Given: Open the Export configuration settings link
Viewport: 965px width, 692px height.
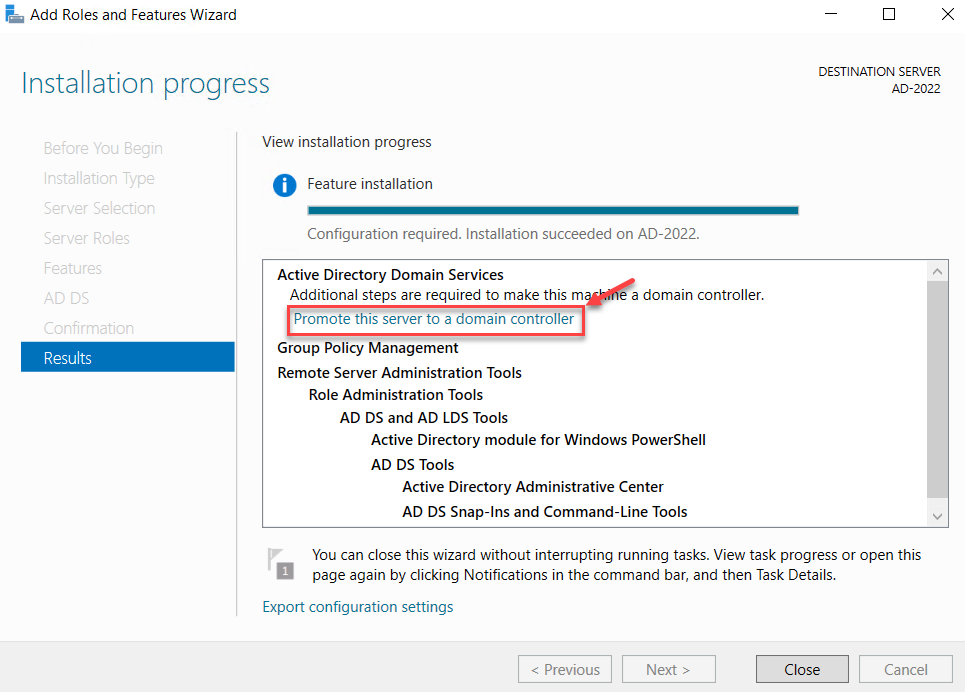Looking at the screenshot, I should (x=357, y=606).
